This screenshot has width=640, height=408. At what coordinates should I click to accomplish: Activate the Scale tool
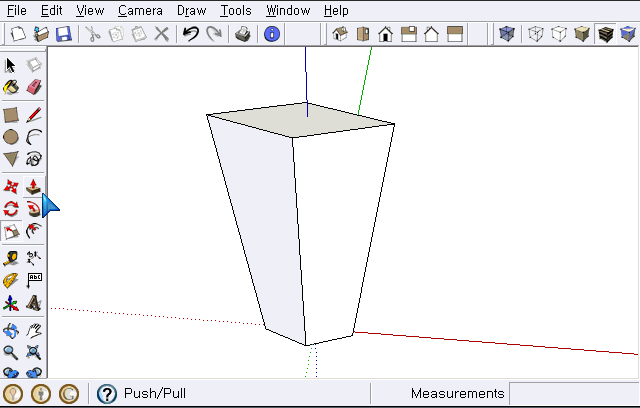11,231
